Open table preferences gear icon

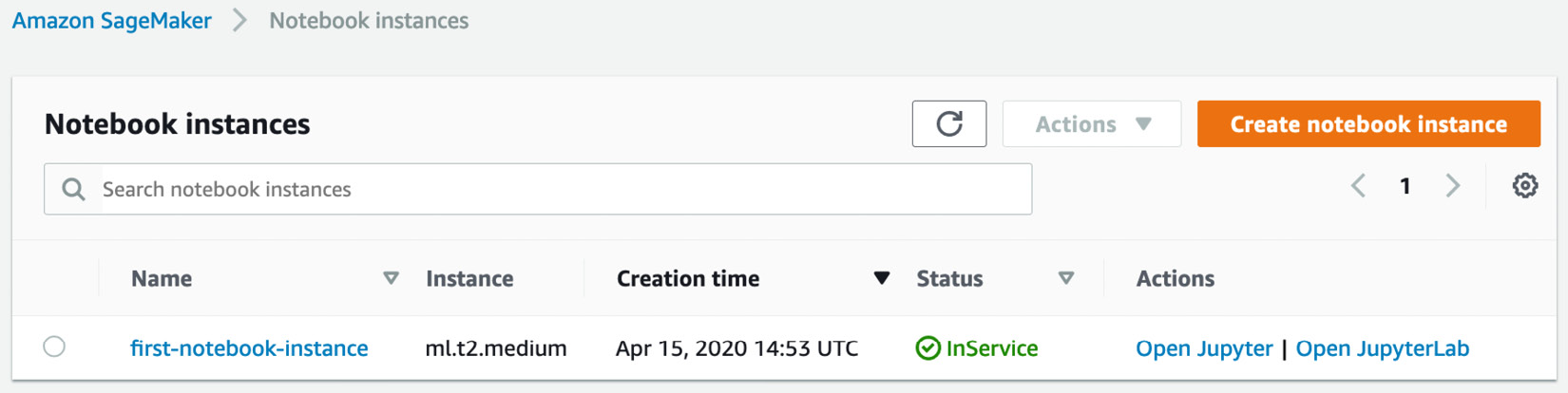(x=1525, y=185)
